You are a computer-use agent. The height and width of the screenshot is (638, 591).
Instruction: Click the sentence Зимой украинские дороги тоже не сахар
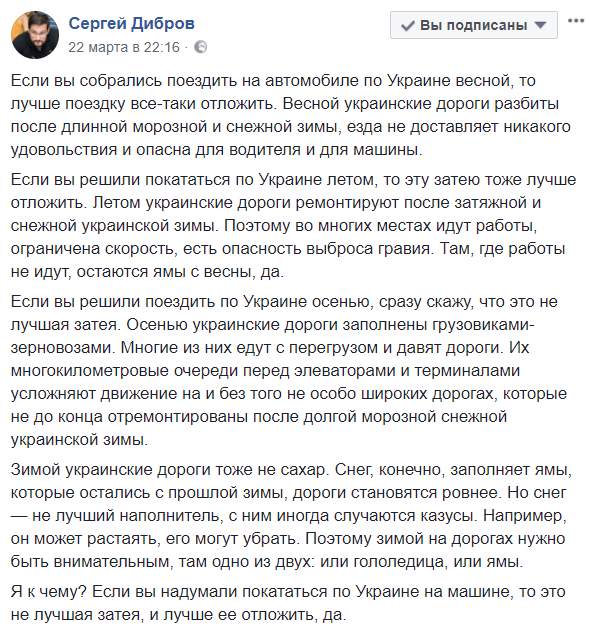click(x=170, y=470)
